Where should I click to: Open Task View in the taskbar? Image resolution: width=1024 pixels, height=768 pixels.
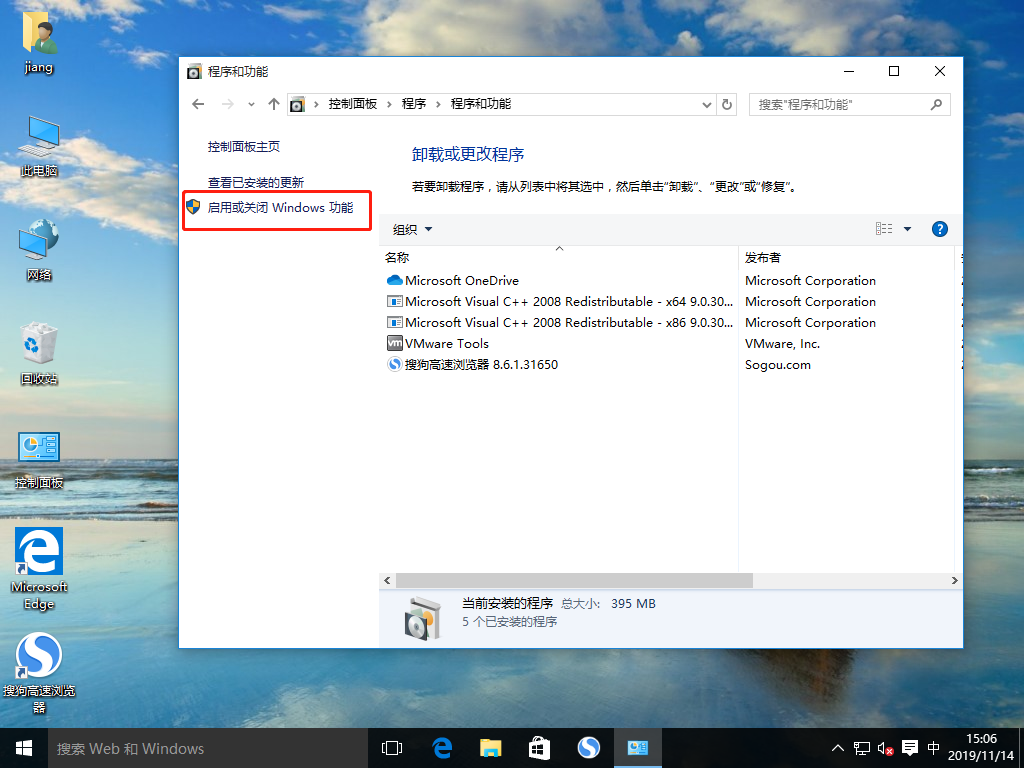[x=392, y=748]
